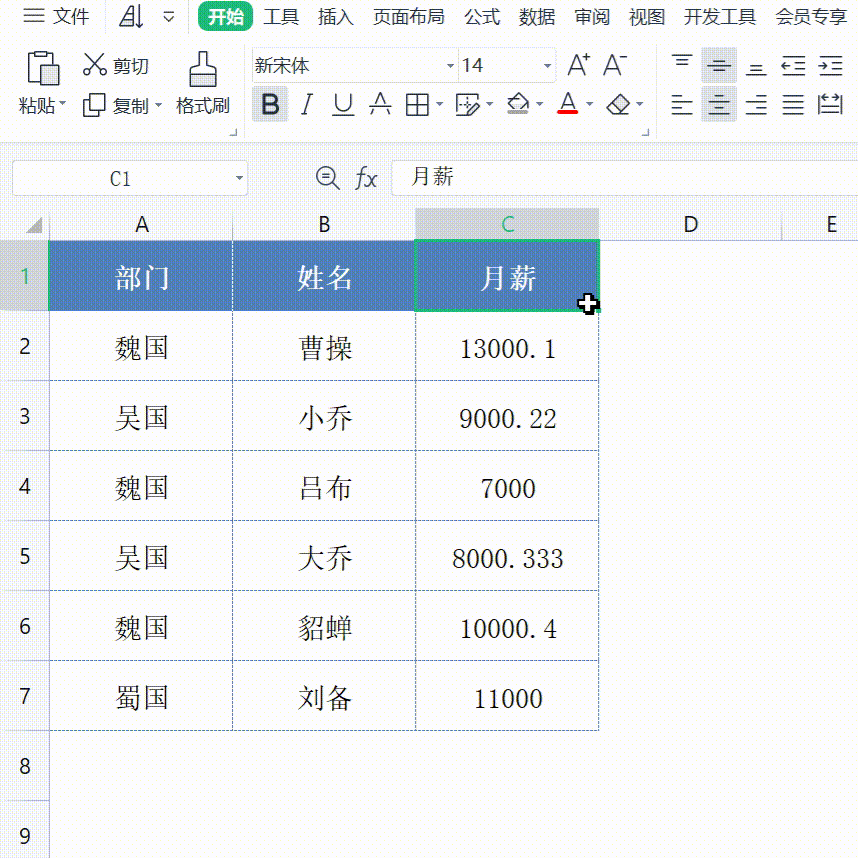The height and width of the screenshot is (858, 858).
Task: Decrease font size with A- icon
Action: [615, 65]
